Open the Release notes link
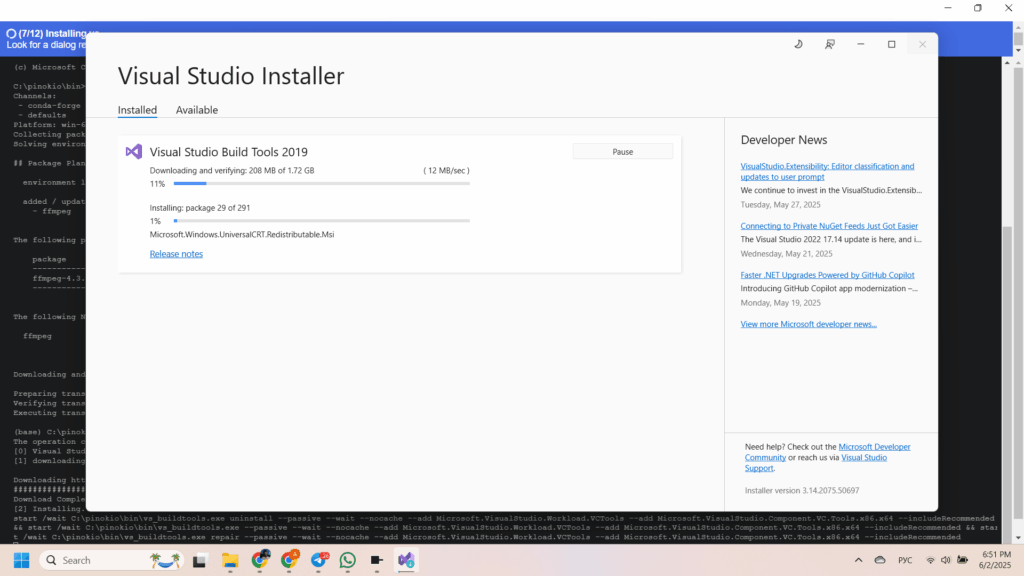1024x576 pixels. pyautogui.click(x=176, y=254)
